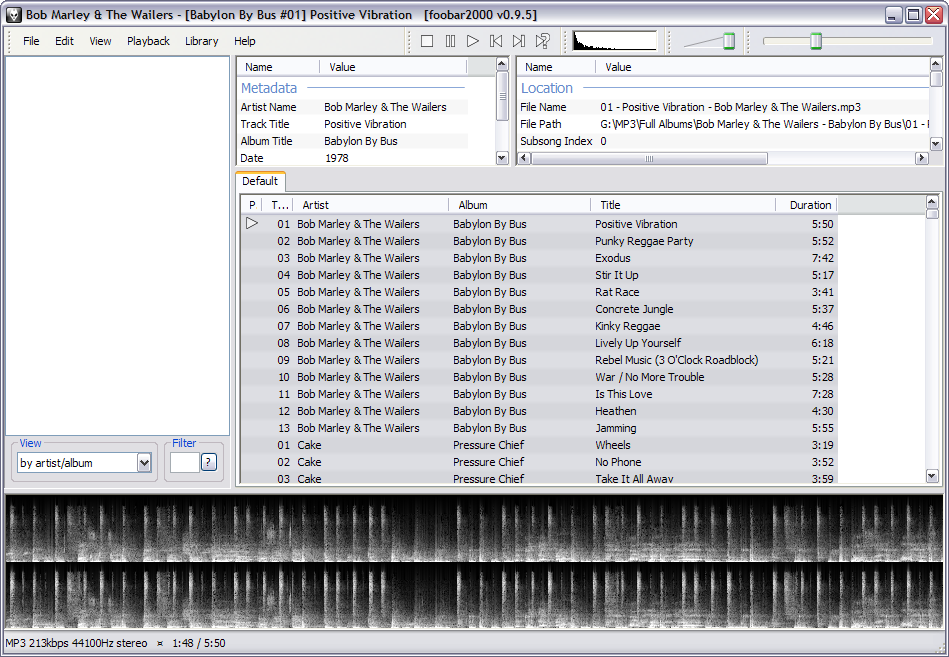This screenshot has height=657, width=949.
Task: Select the Default playlist tab
Action: (260, 181)
